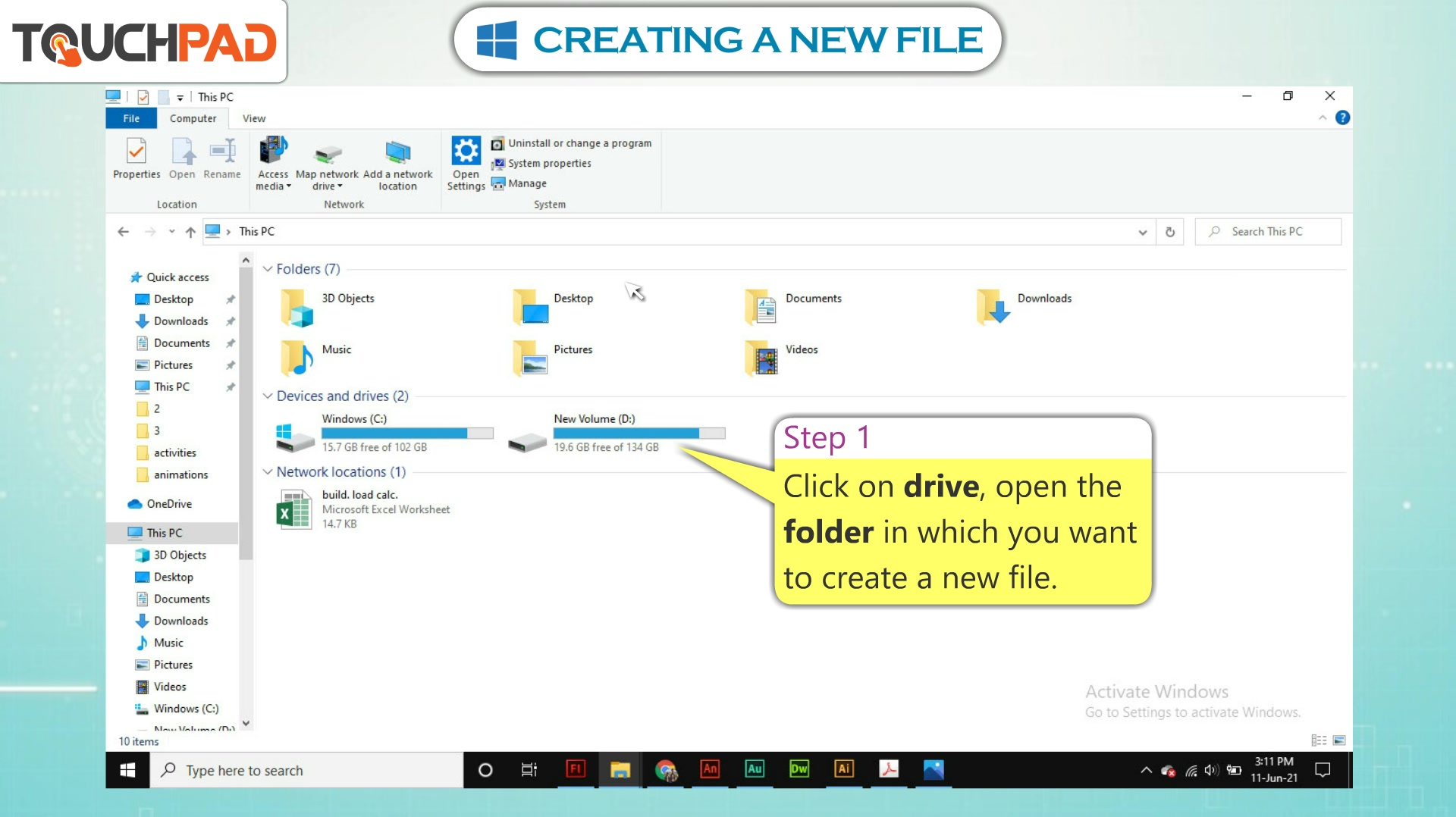Click navigation pane scroll up arrow

246,261
